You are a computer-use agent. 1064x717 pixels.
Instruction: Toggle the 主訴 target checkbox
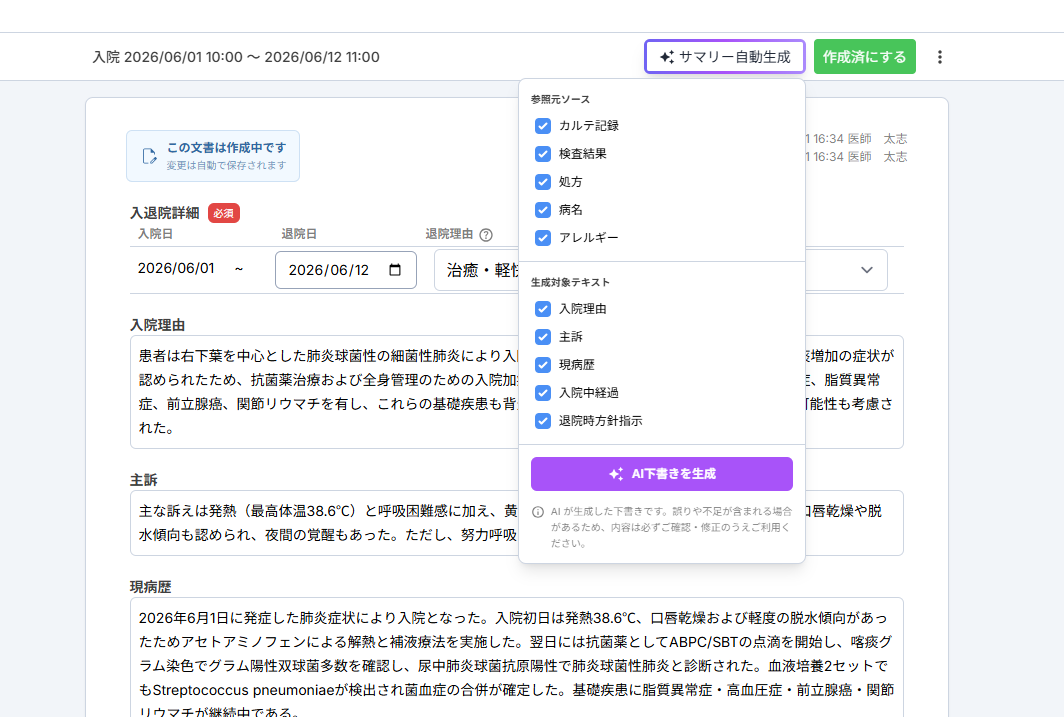(543, 337)
